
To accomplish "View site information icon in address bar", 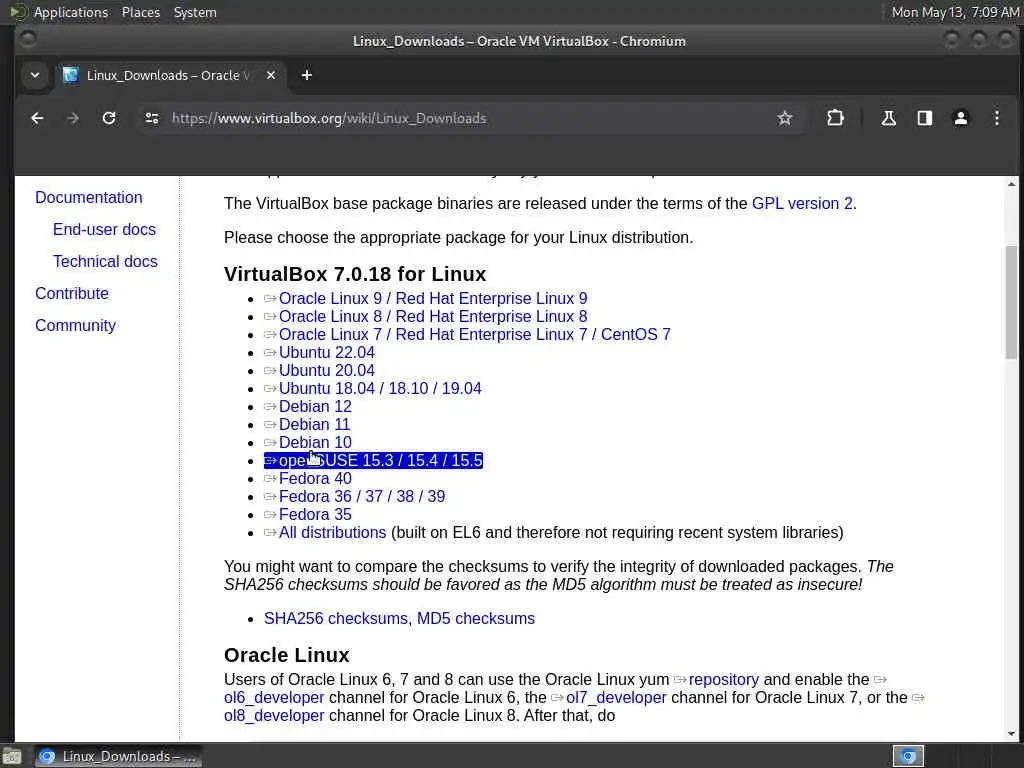I will coord(152,118).
